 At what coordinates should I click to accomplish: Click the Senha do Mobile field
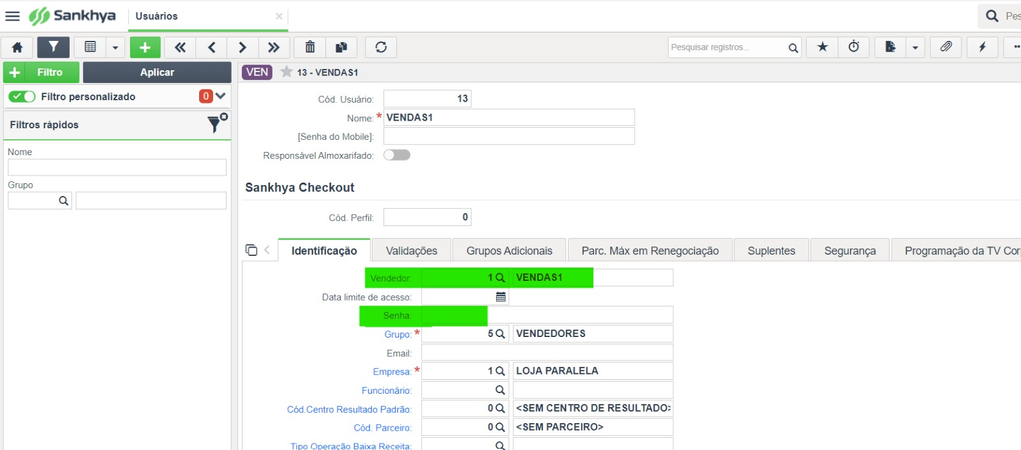click(x=509, y=137)
